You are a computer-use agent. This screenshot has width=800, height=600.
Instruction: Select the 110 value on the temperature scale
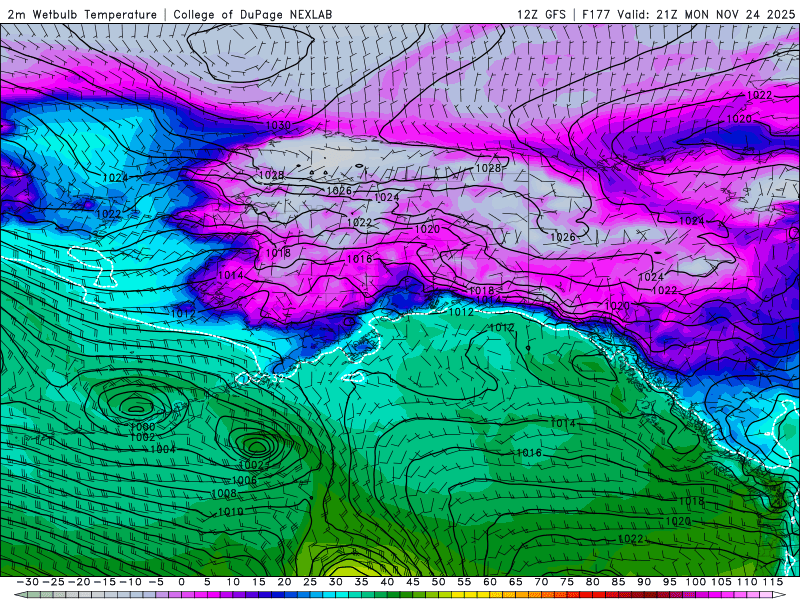[746, 582]
